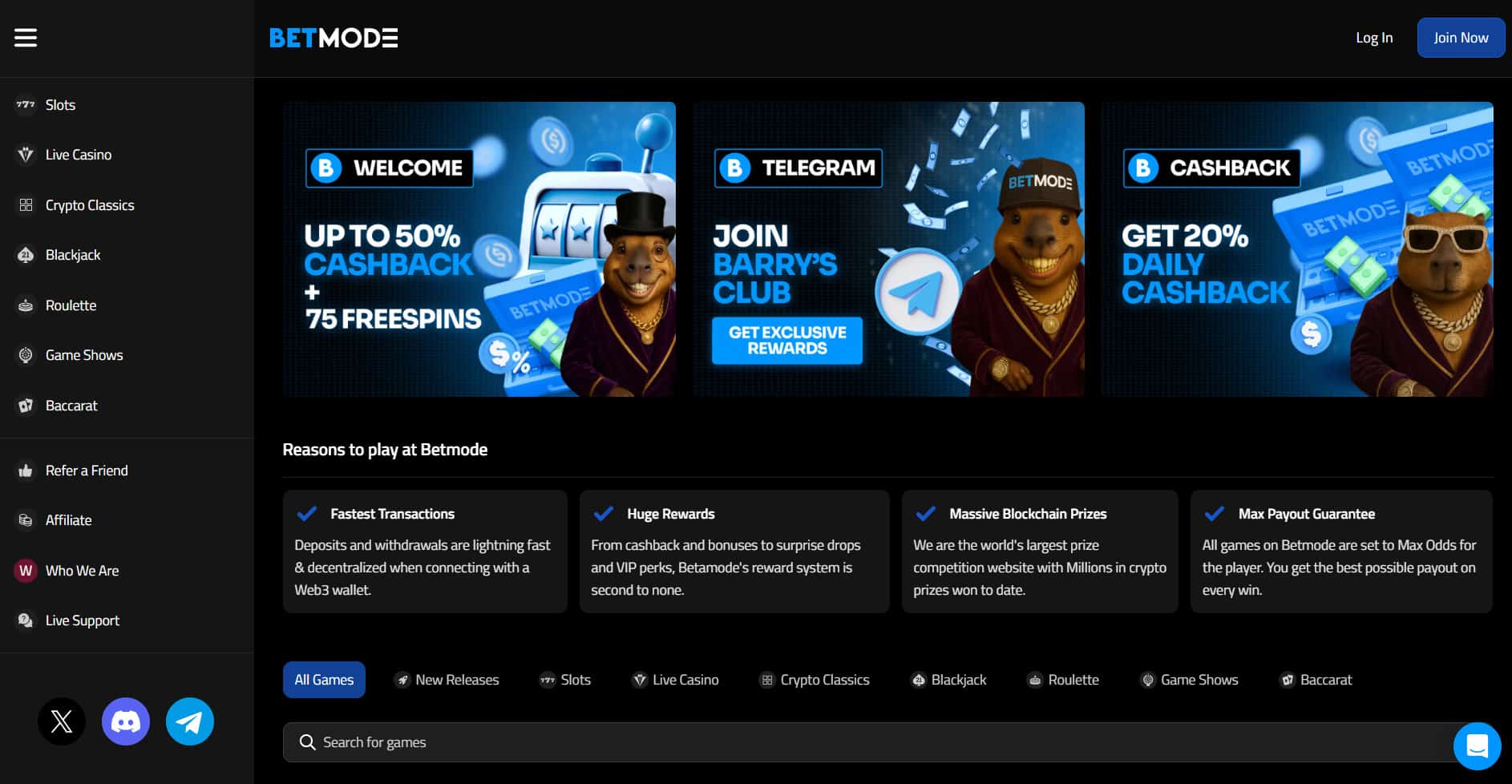The height and width of the screenshot is (784, 1512).
Task: Switch to the Game Shows filter tab label
Action: pyautogui.click(x=1199, y=680)
